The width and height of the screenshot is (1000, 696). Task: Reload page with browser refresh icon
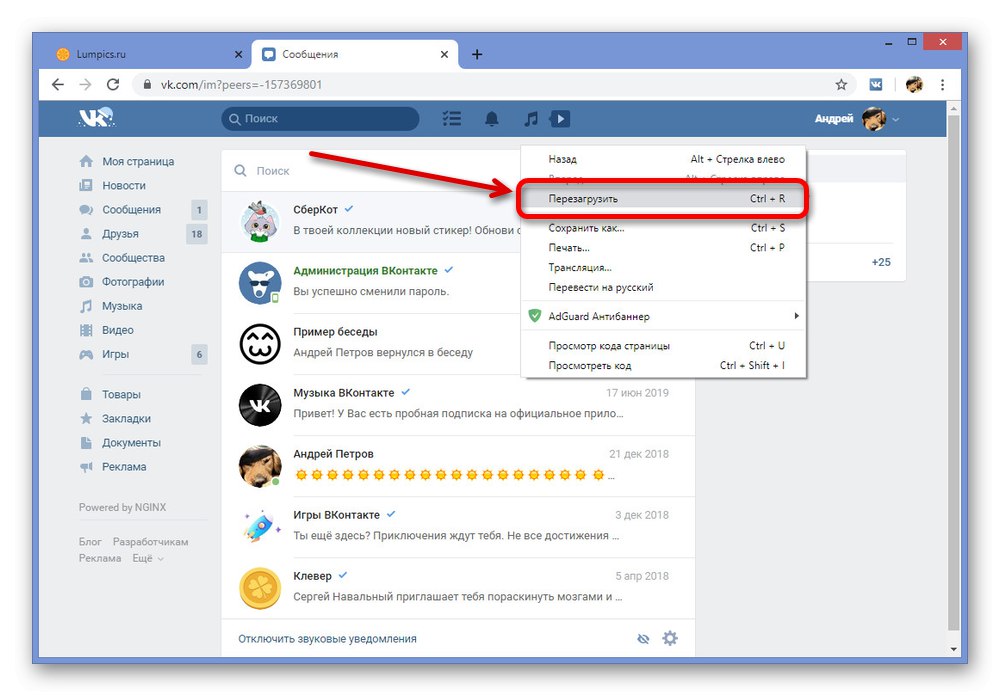coord(113,84)
